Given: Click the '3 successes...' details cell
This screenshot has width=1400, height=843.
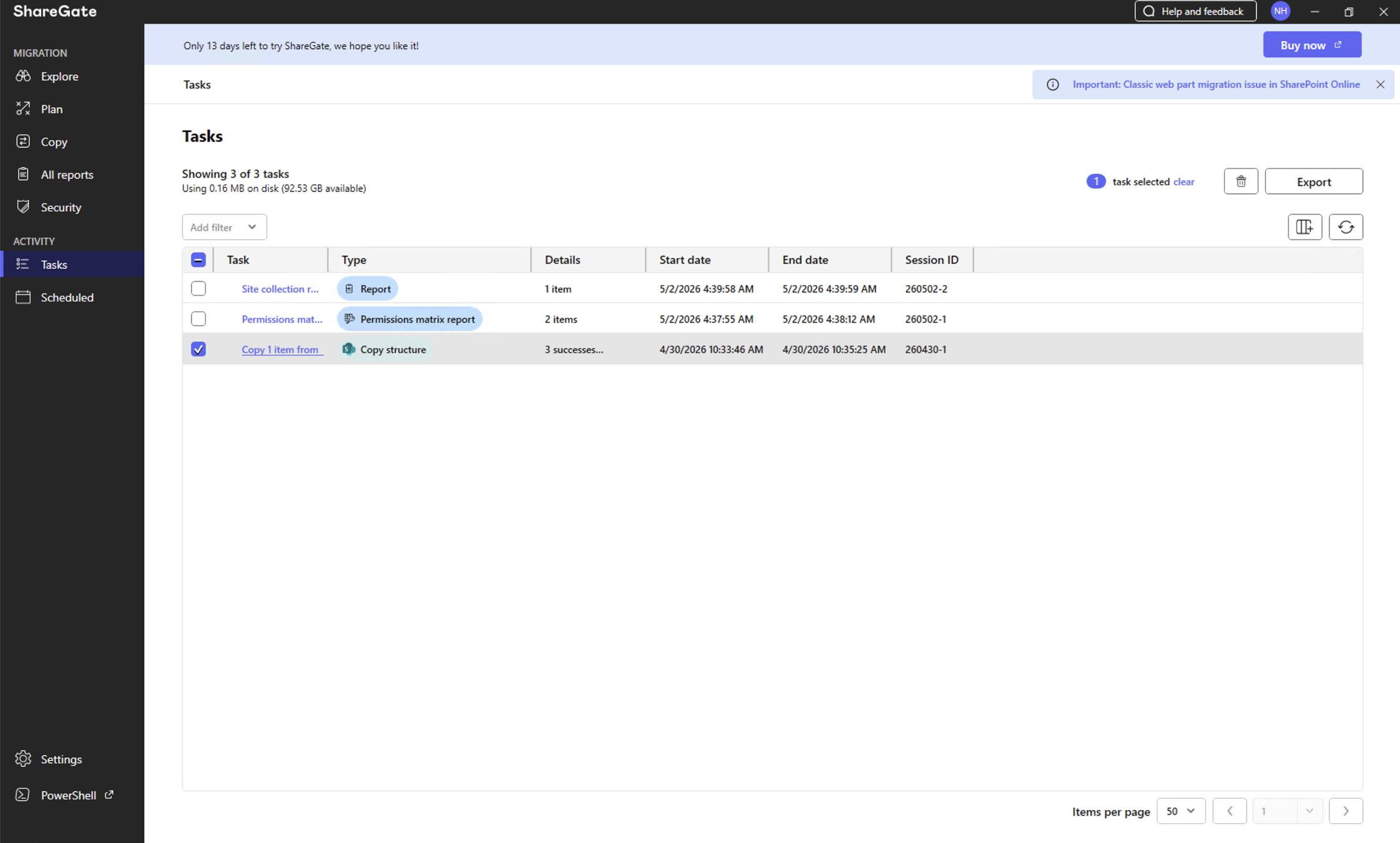Looking at the screenshot, I should 574,350.
